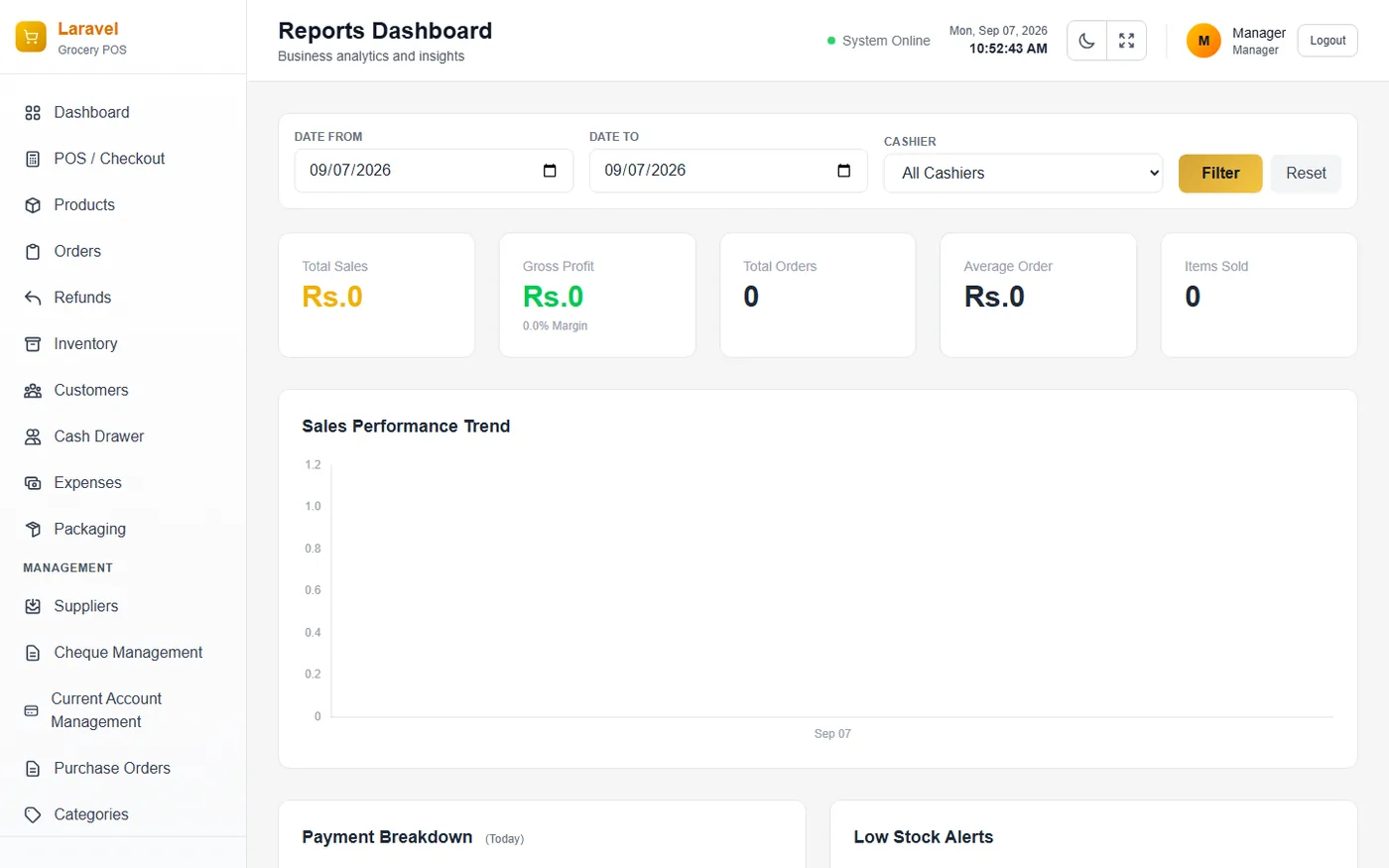Viewport: 1389px width, 868px height.
Task: Click the Refunds return arrow icon
Action: click(33, 298)
